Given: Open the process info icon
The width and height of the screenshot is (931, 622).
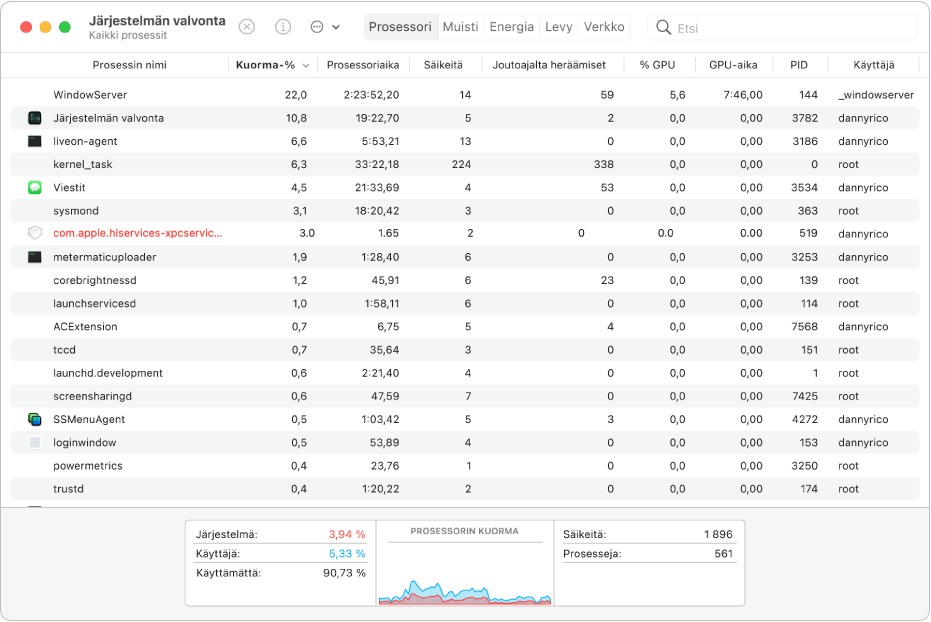Looking at the screenshot, I should [x=283, y=27].
